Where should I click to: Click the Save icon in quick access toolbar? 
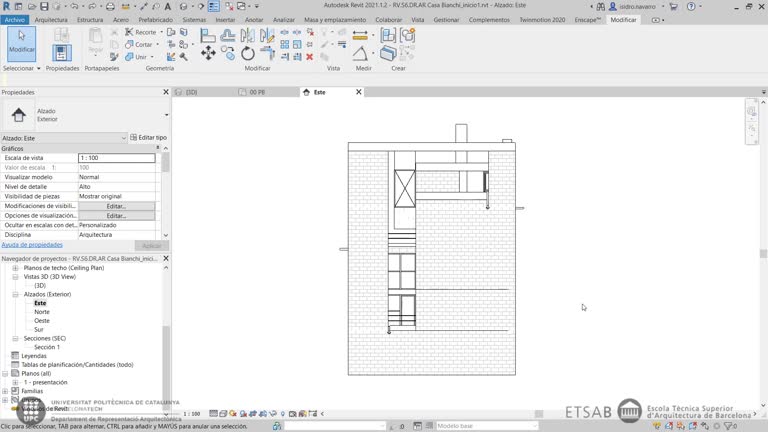point(44,6)
